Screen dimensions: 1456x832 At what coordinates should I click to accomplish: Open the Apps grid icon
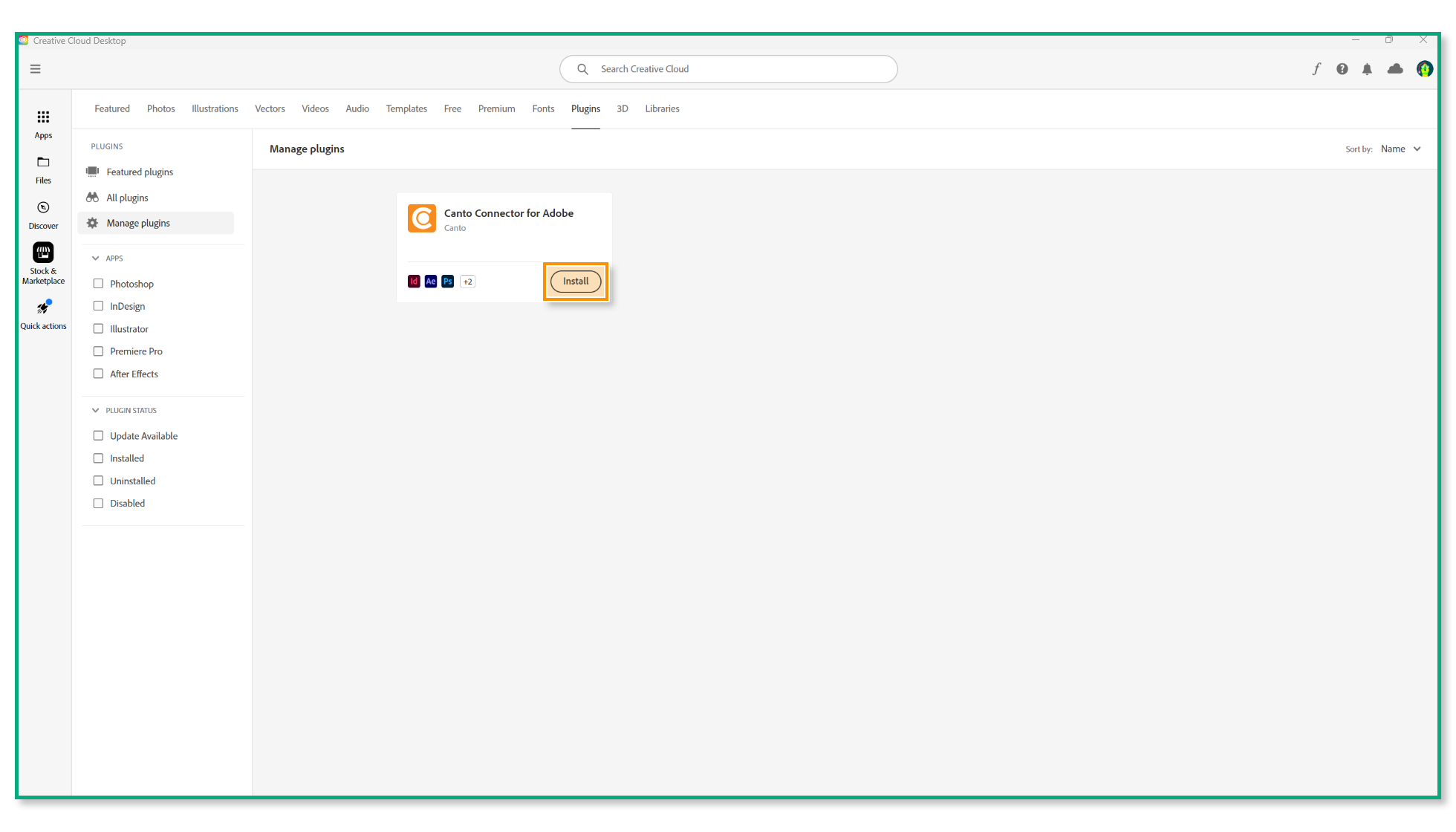[43, 117]
